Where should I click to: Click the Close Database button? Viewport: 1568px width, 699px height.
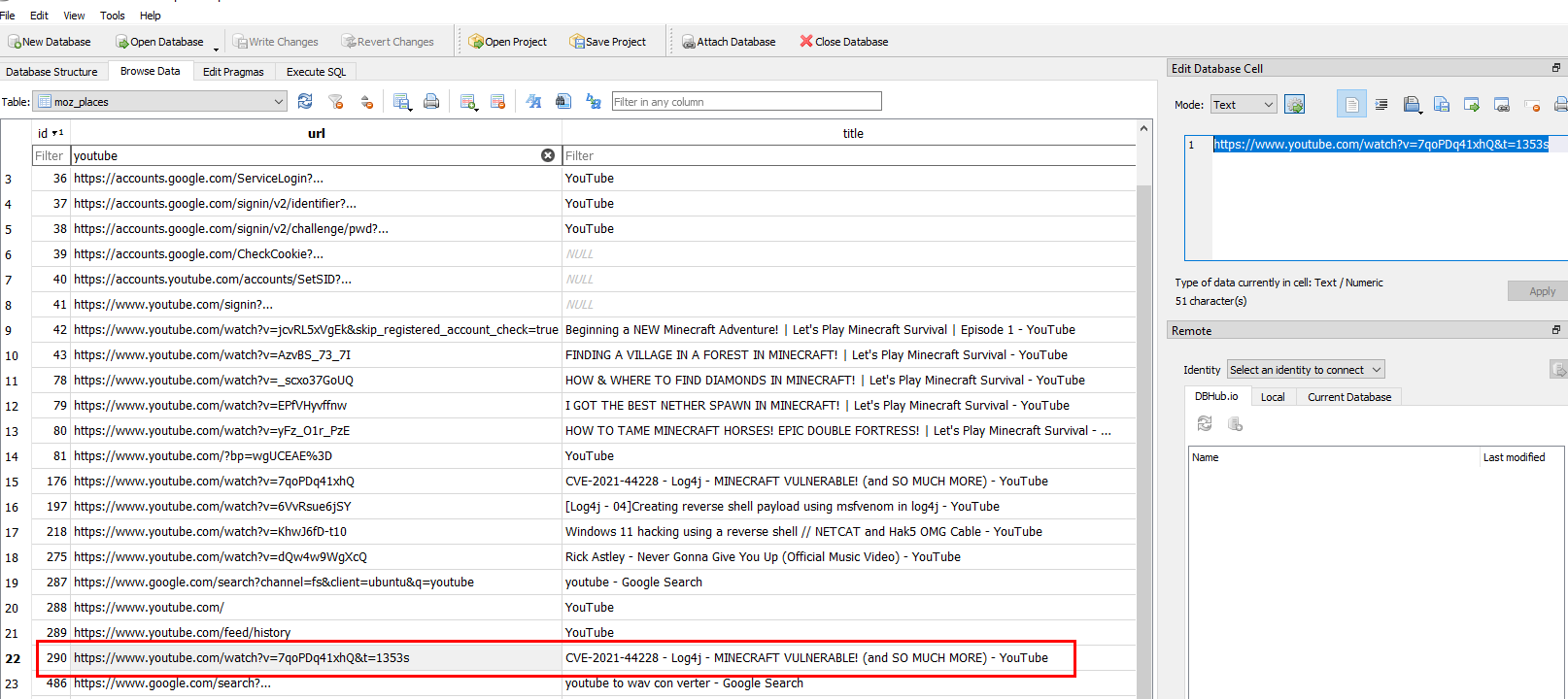tap(843, 42)
